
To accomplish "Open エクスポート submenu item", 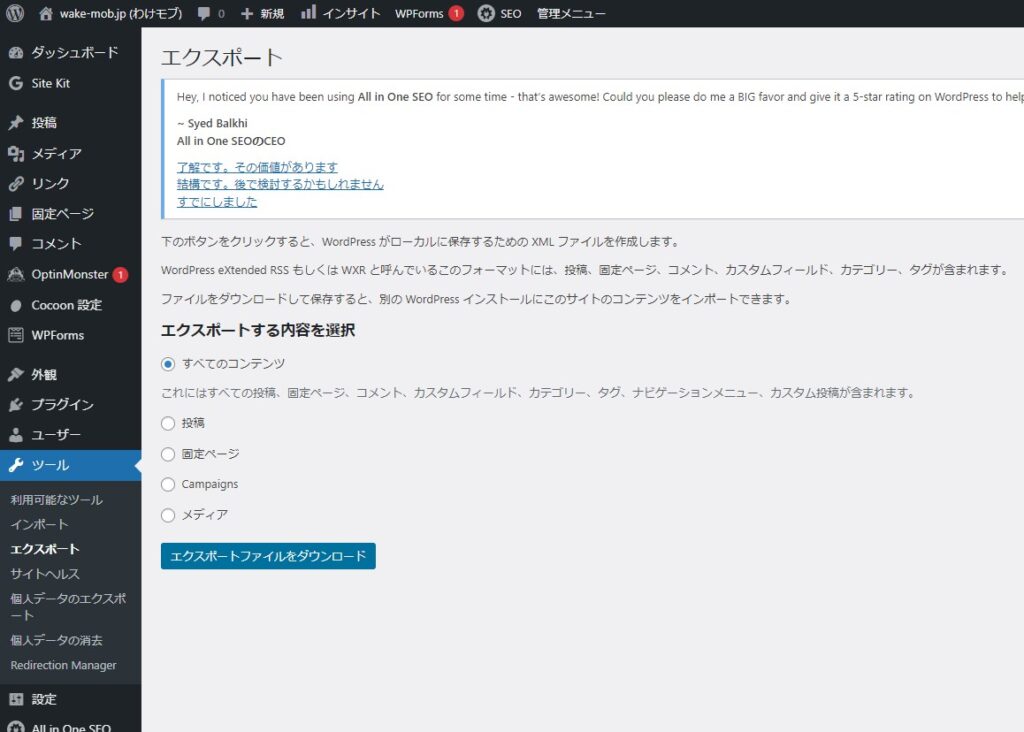I will (x=44, y=549).
